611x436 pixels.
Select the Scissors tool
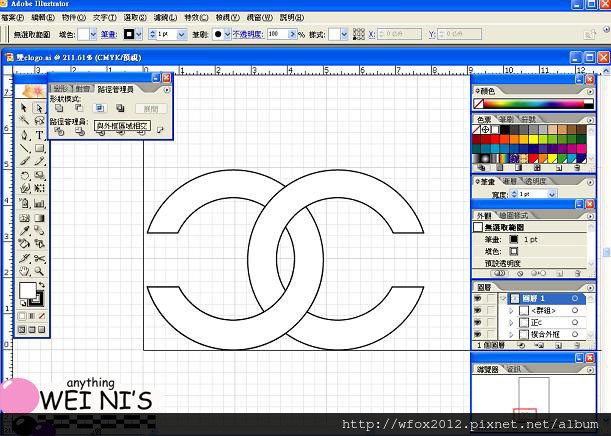click(39, 258)
